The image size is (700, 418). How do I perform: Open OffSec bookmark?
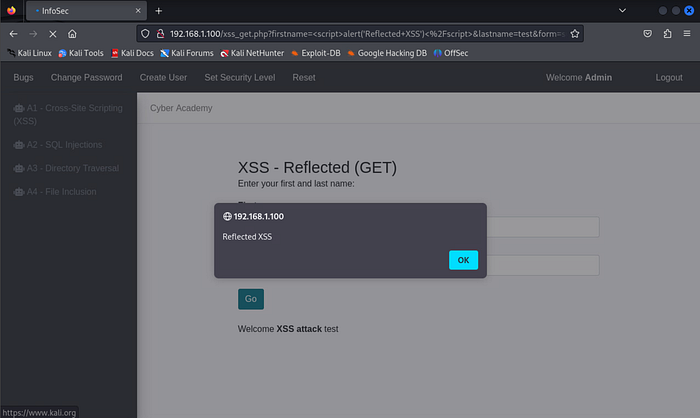[x=451, y=53]
